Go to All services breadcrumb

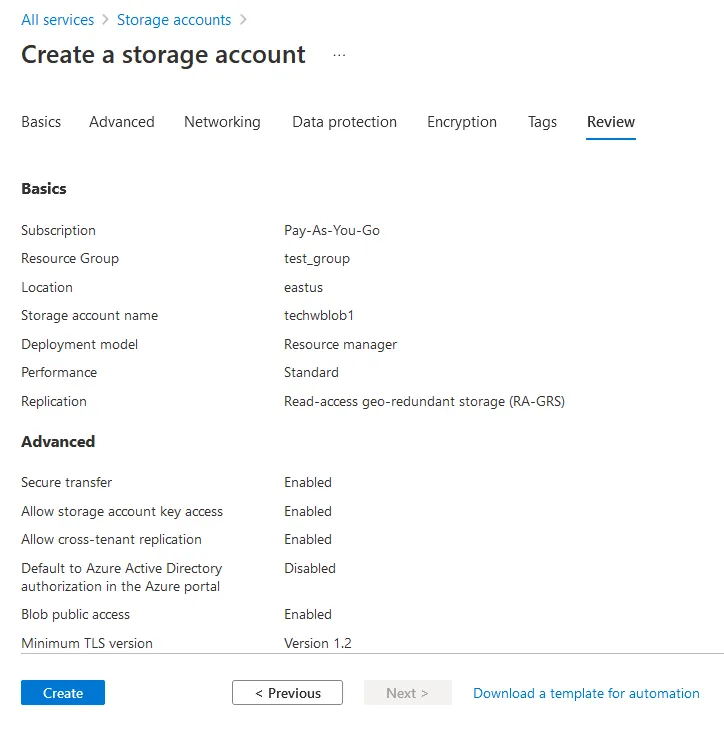57,20
